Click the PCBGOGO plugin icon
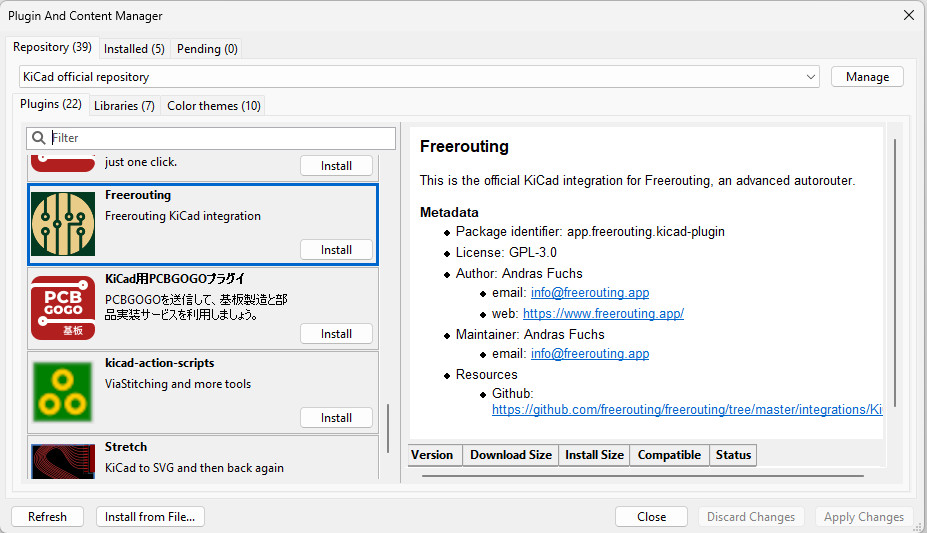Screen dimensions: 927x533 tap(63, 308)
